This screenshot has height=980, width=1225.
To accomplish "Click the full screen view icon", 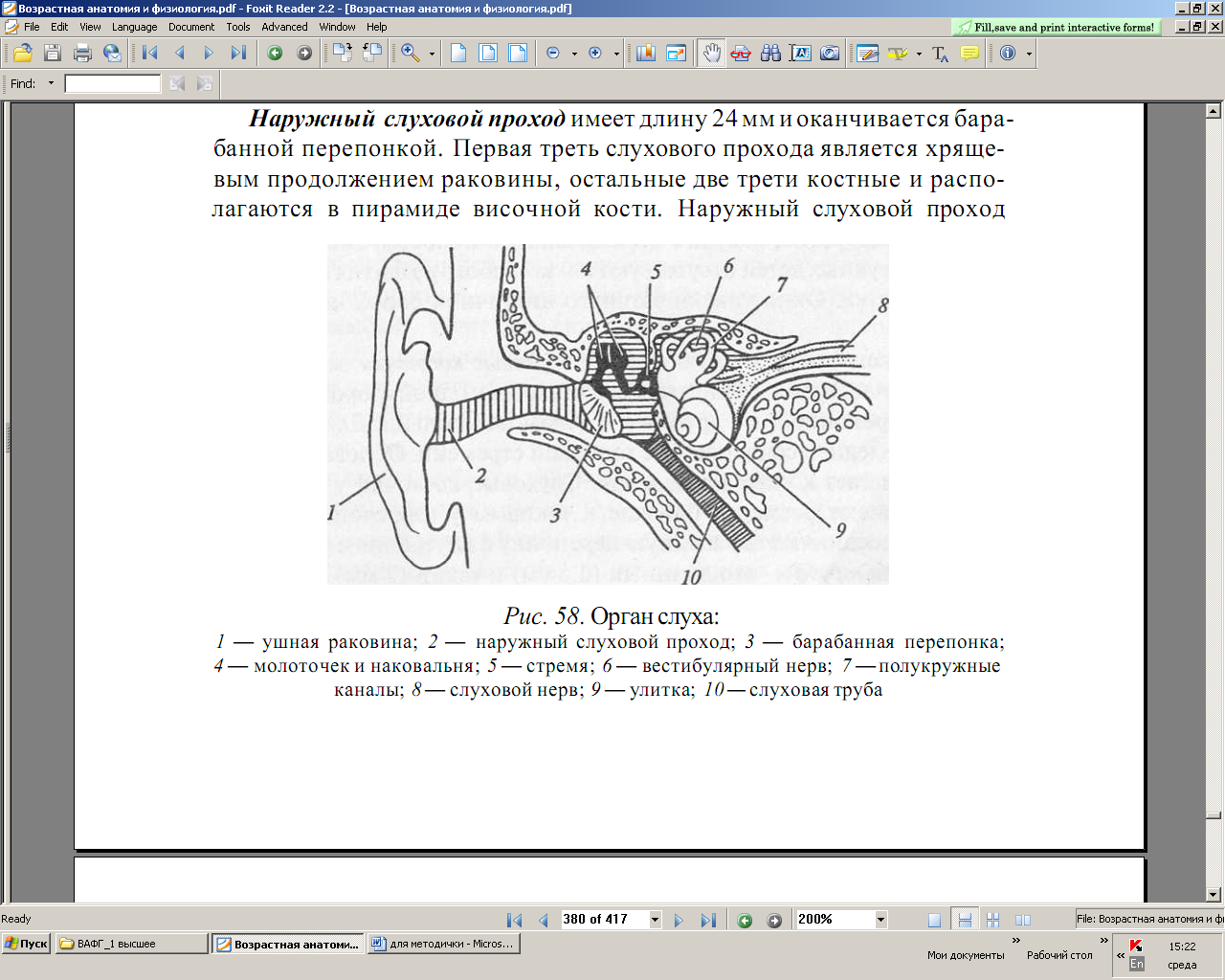I will (x=677, y=54).
